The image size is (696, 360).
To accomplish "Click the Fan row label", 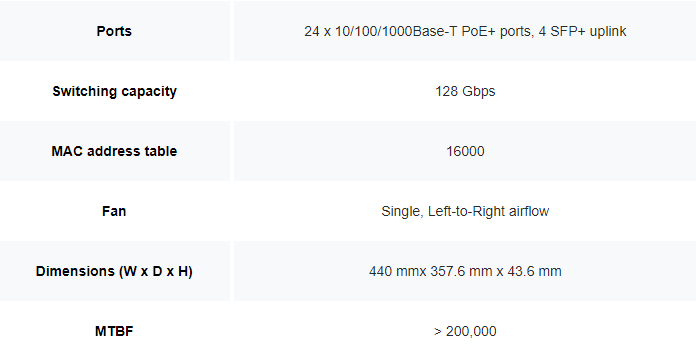I will click(x=114, y=211).
